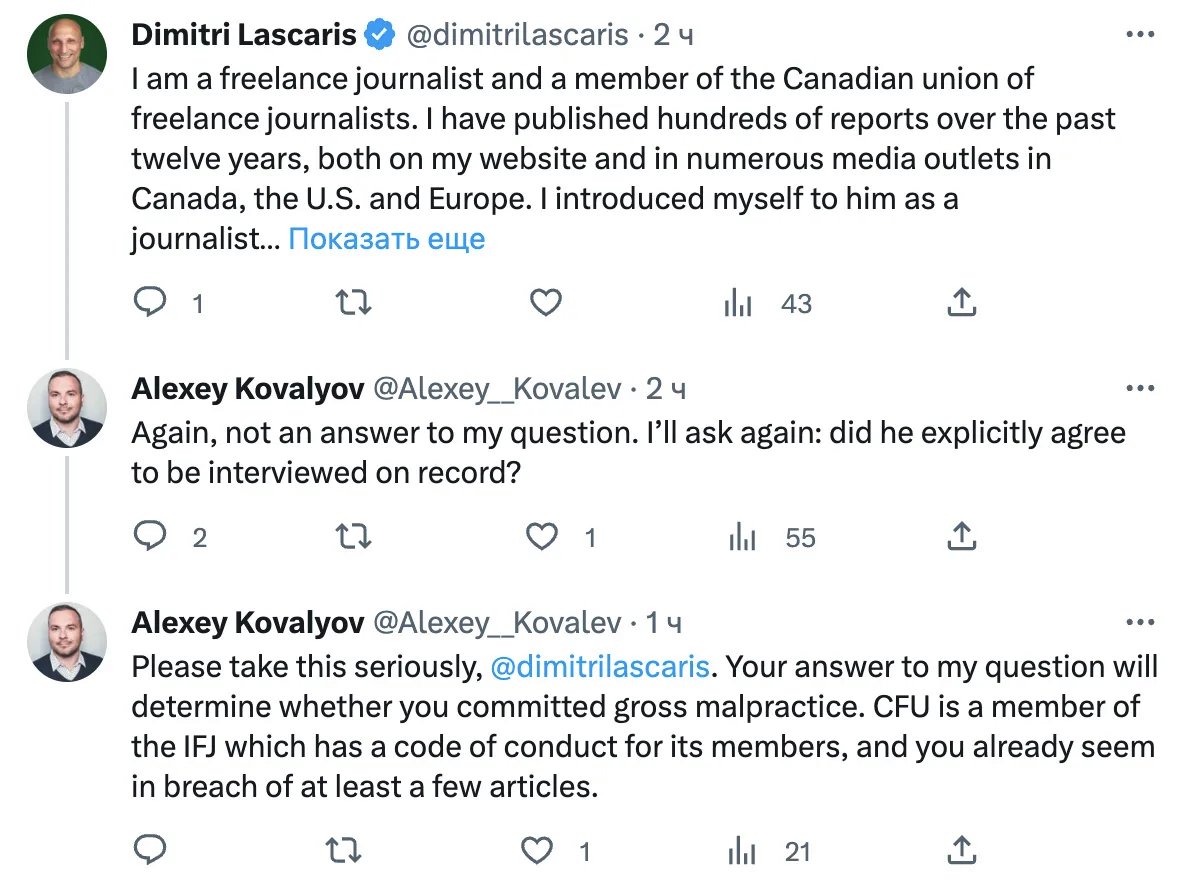Open Dimitri Lascaris profile avatar
1190x882 pixels.
(x=67, y=55)
